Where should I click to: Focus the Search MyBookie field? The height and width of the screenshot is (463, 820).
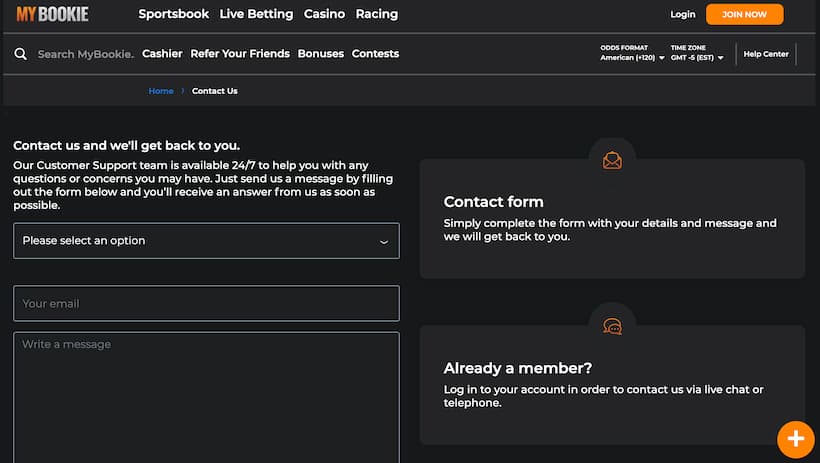pyautogui.click(x=85, y=54)
